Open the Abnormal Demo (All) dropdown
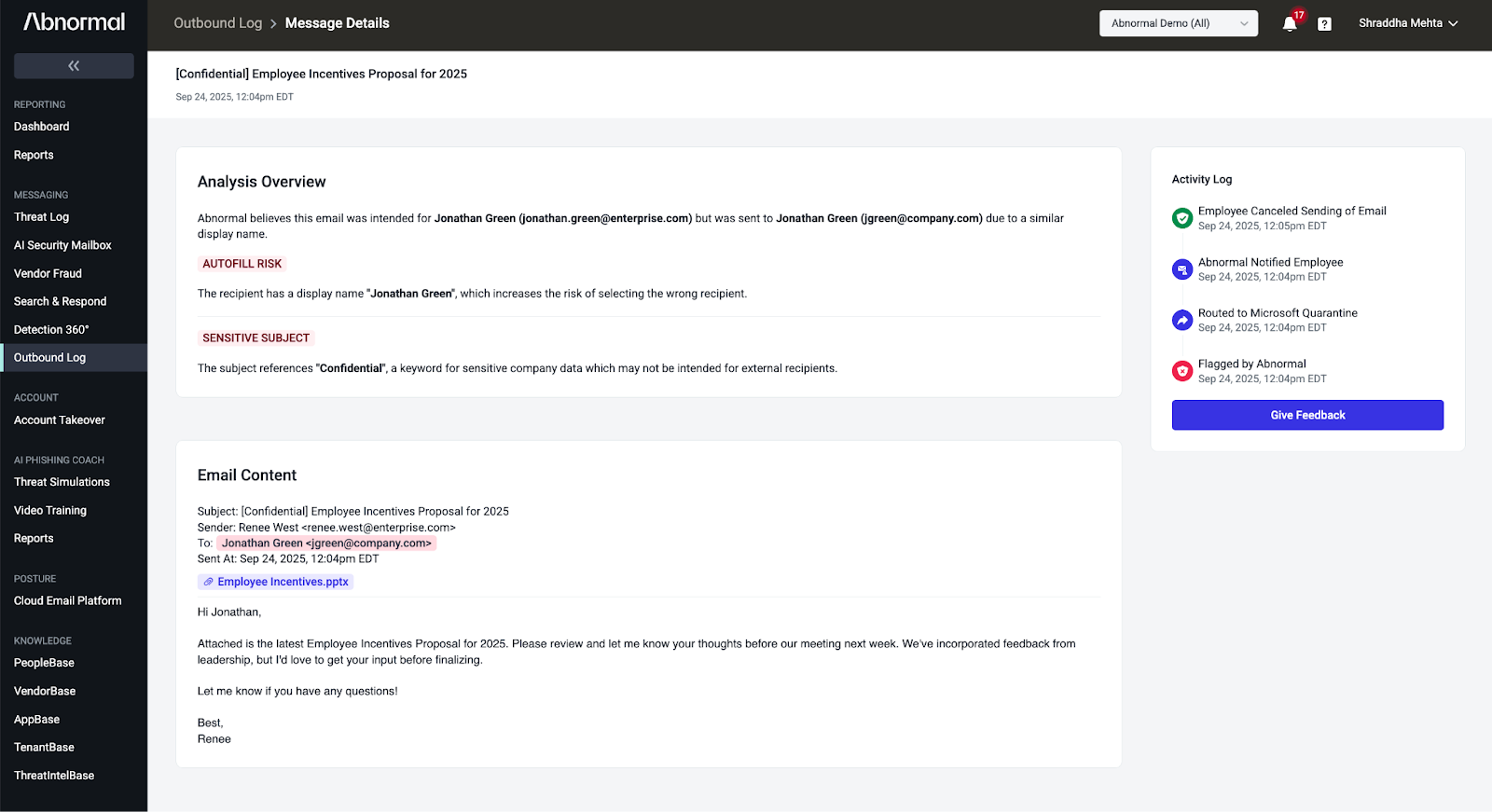This screenshot has height=812, width=1492. coord(1179,23)
